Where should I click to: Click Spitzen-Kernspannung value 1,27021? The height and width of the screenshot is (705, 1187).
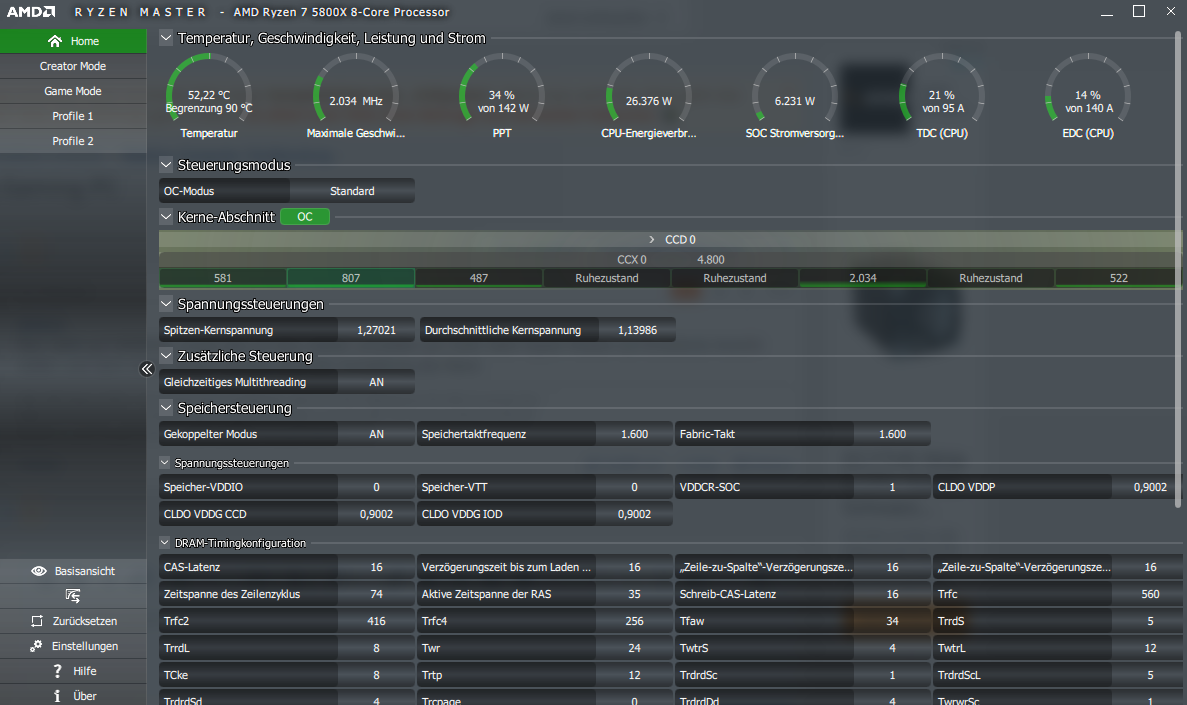pos(376,330)
